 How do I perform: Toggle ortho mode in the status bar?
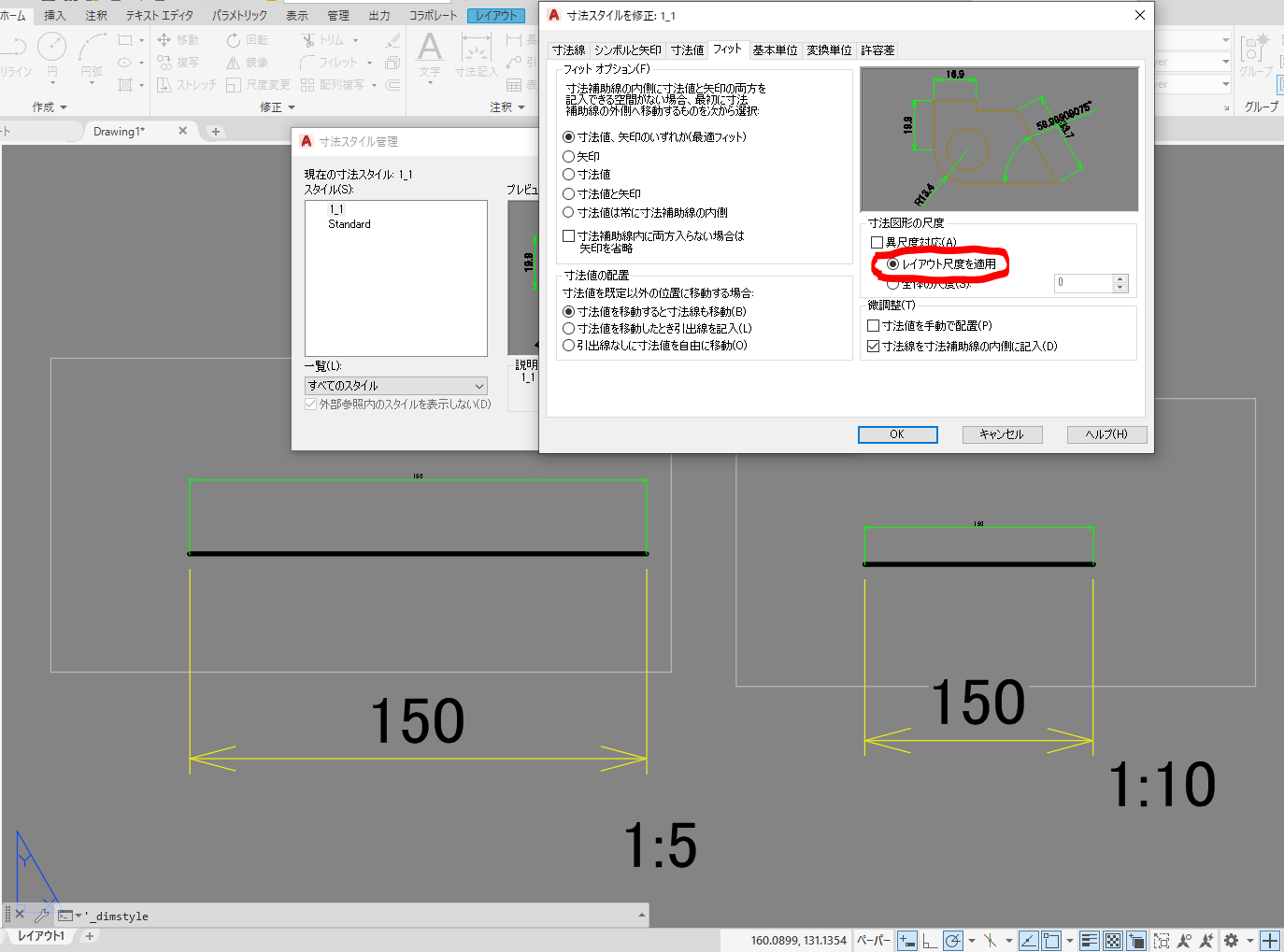click(x=930, y=941)
